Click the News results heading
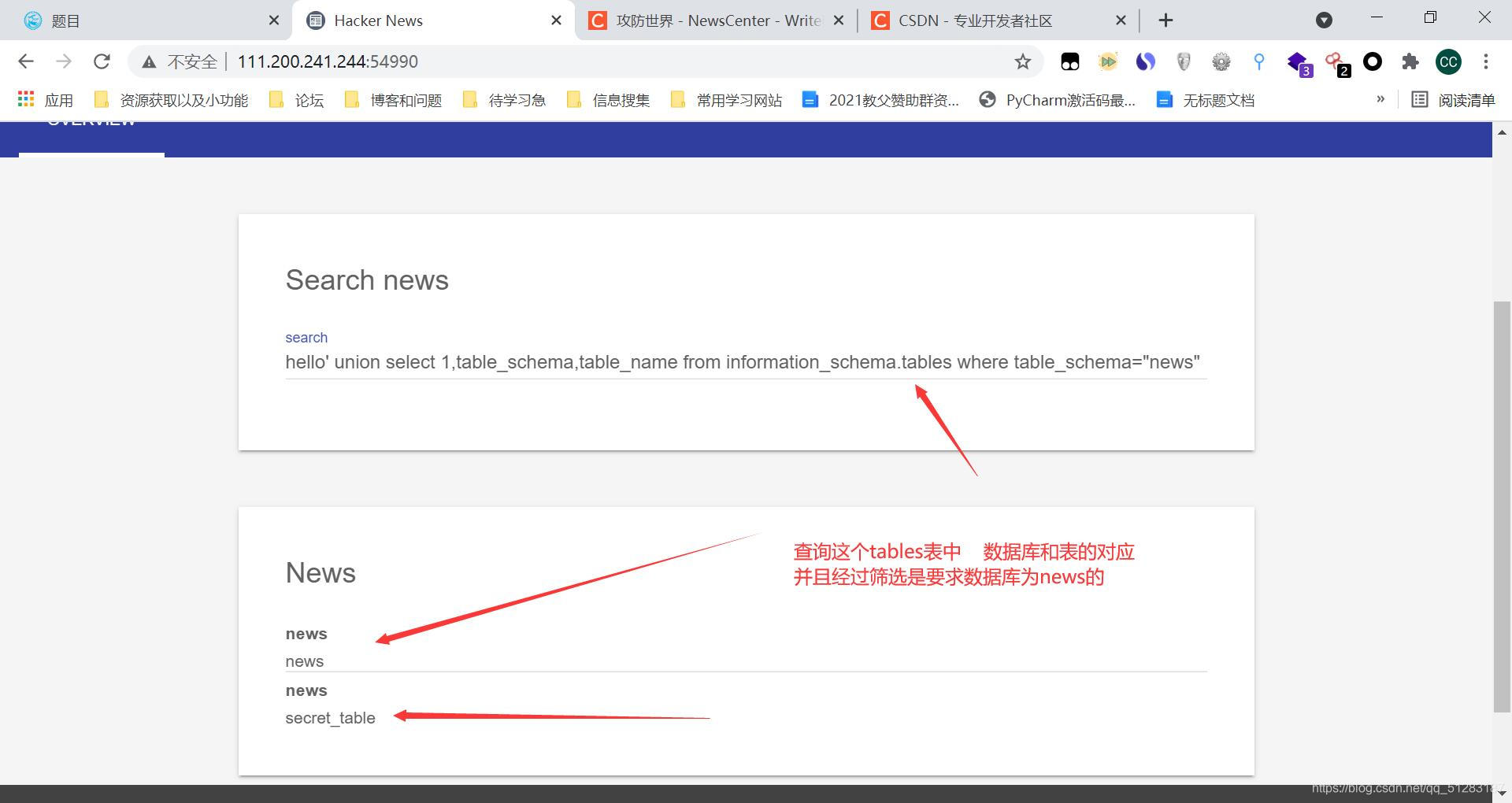This screenshot has height=803, width=1512. pyautogui.click(x=321, y=573)
